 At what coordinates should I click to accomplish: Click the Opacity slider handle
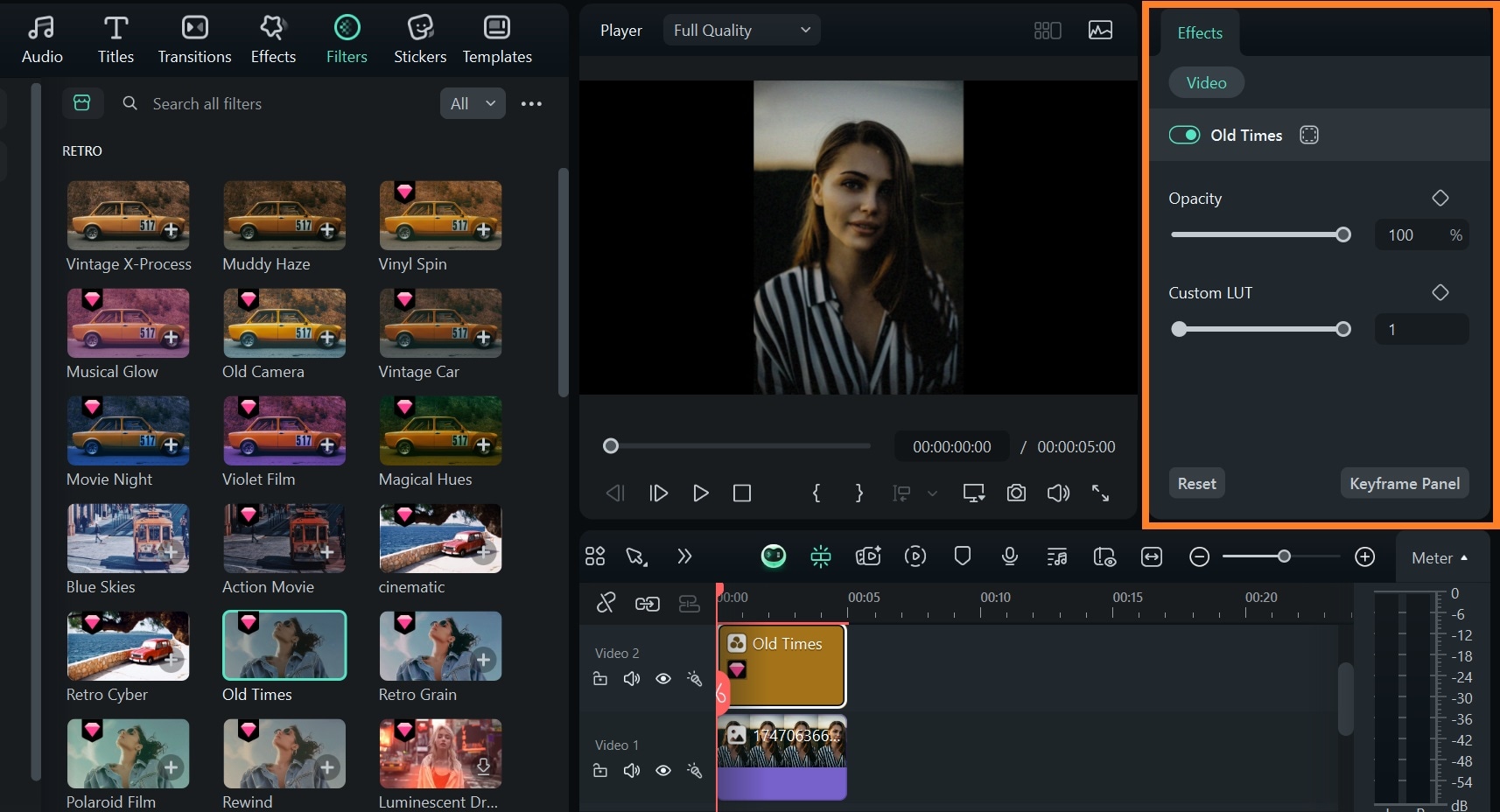click(x=1343, y=234)
